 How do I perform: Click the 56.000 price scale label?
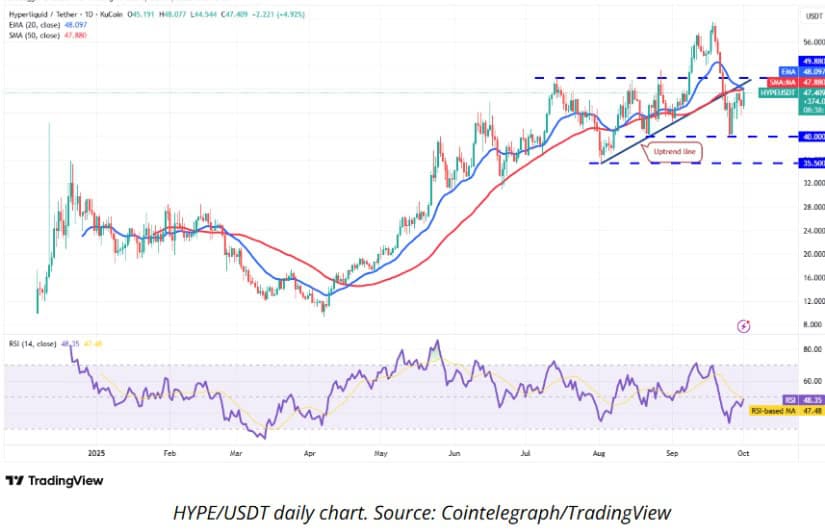[x=810, y=43]
